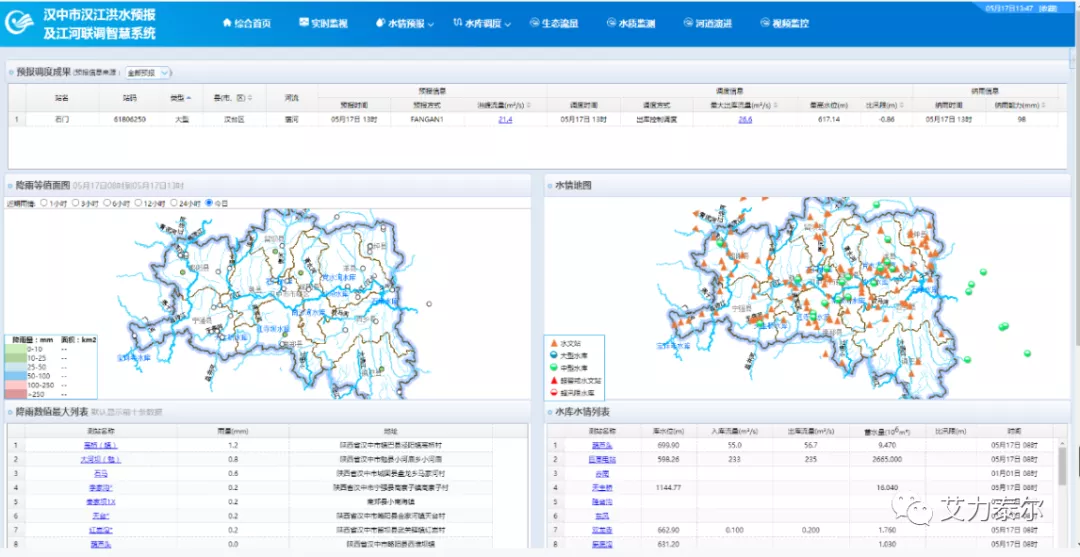Click the 河道演进 navigation icon

[x=688, y=23]
